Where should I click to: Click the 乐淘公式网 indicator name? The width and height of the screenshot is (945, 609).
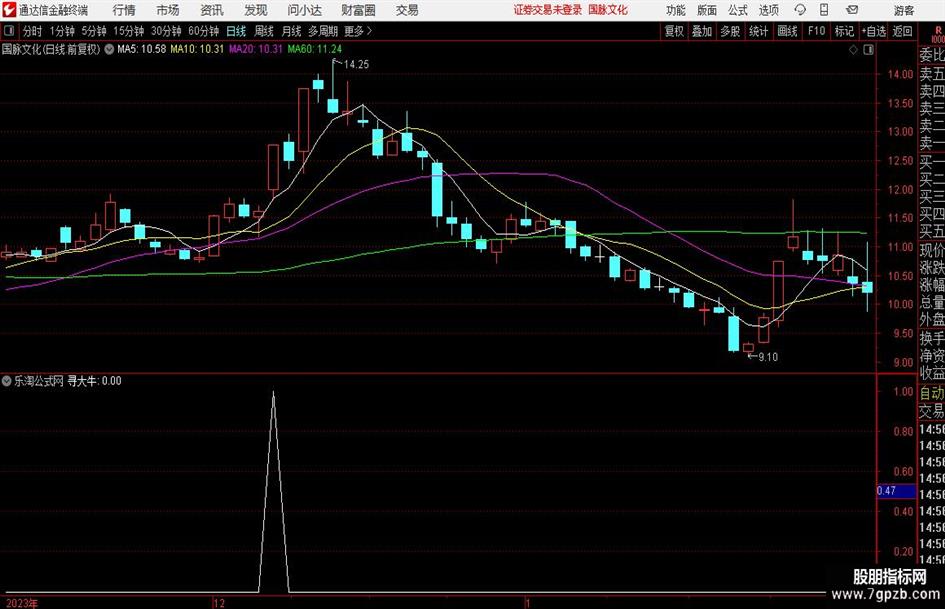click(x=39, y=381)
